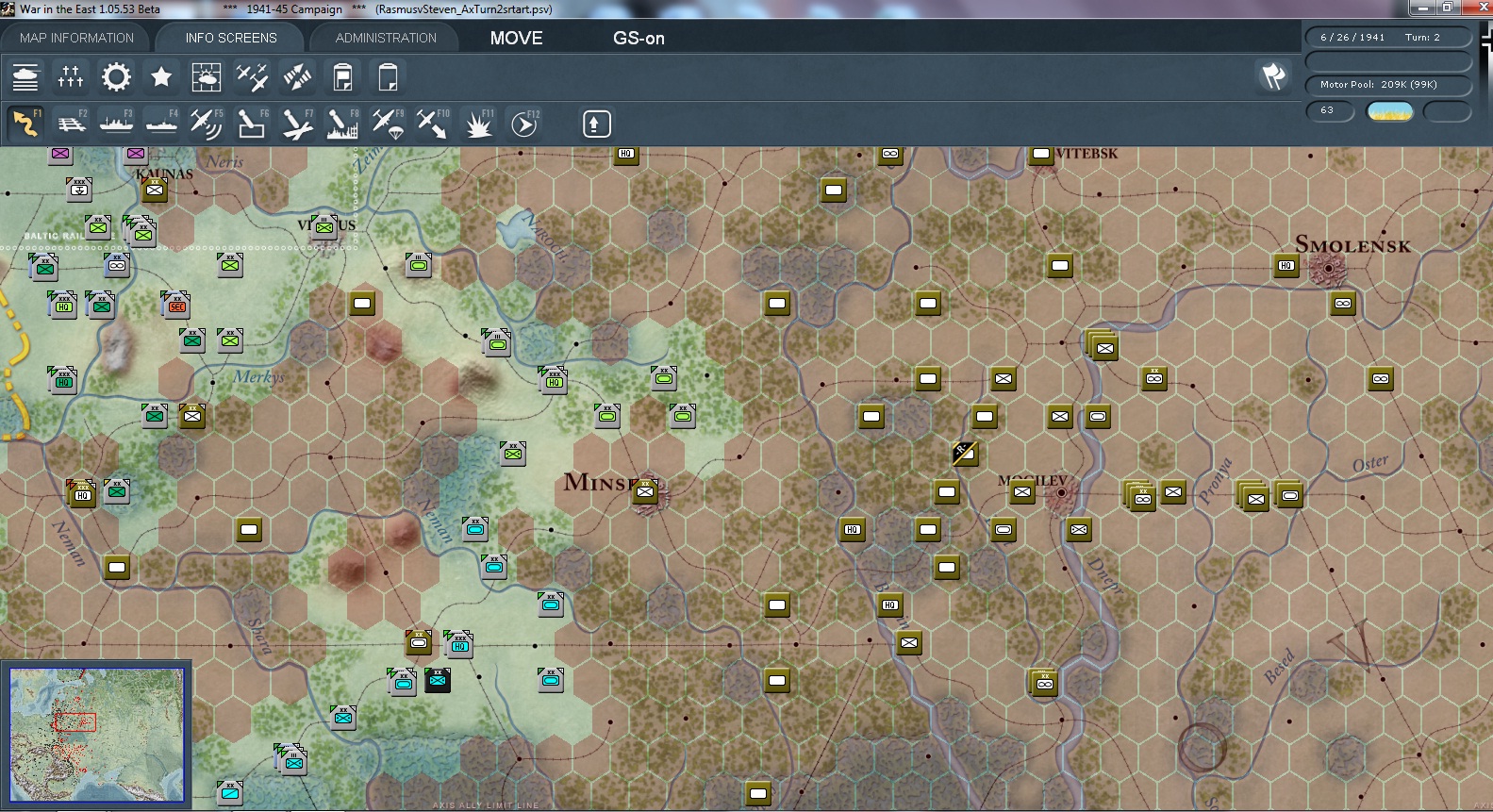Screen dimensions: 1493x812
Task: Select air transport mode (F9)
Action: [388, 124]
